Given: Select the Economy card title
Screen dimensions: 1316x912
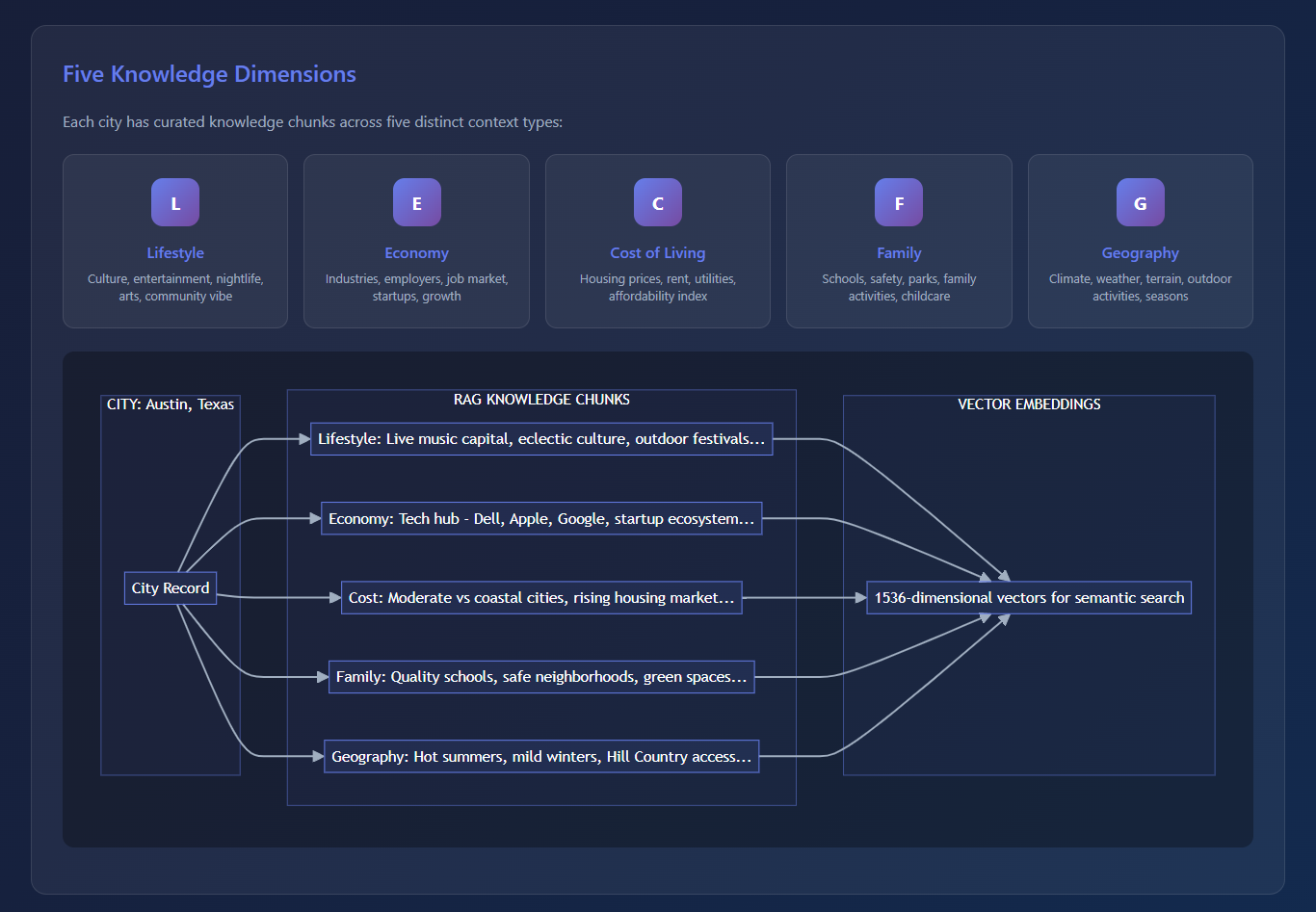Looking at the screenshot, I should coord(416,253).
